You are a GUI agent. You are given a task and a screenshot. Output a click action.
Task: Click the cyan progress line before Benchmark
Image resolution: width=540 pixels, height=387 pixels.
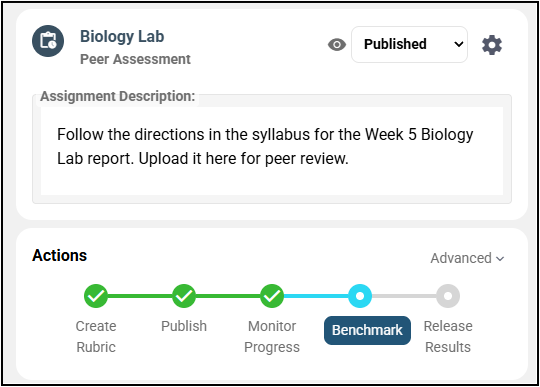316,296
